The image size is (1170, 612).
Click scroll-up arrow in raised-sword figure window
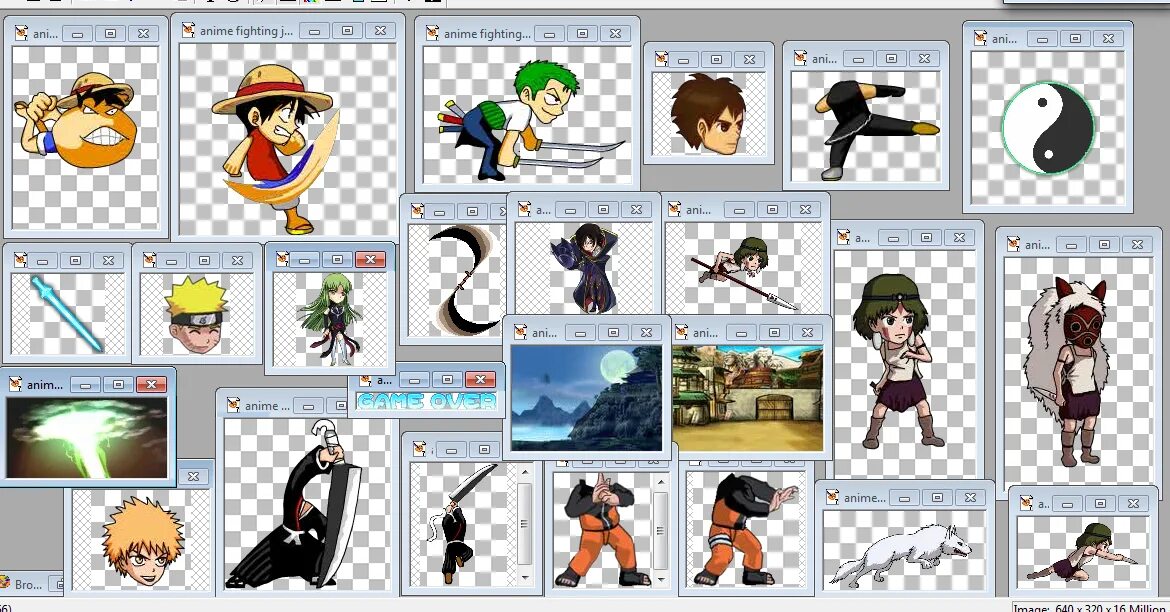[x=525, y=472]
